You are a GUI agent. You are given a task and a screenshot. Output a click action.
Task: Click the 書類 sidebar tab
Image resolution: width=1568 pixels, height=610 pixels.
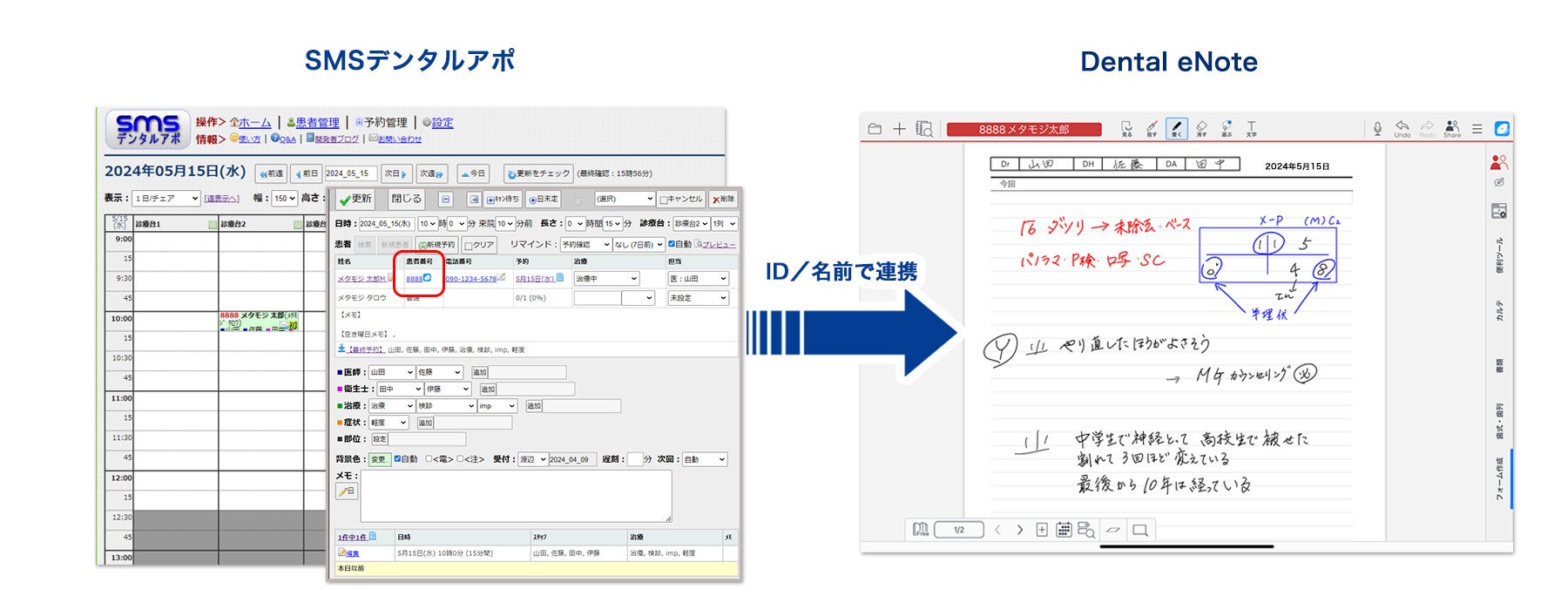[x=1499, y=365]
